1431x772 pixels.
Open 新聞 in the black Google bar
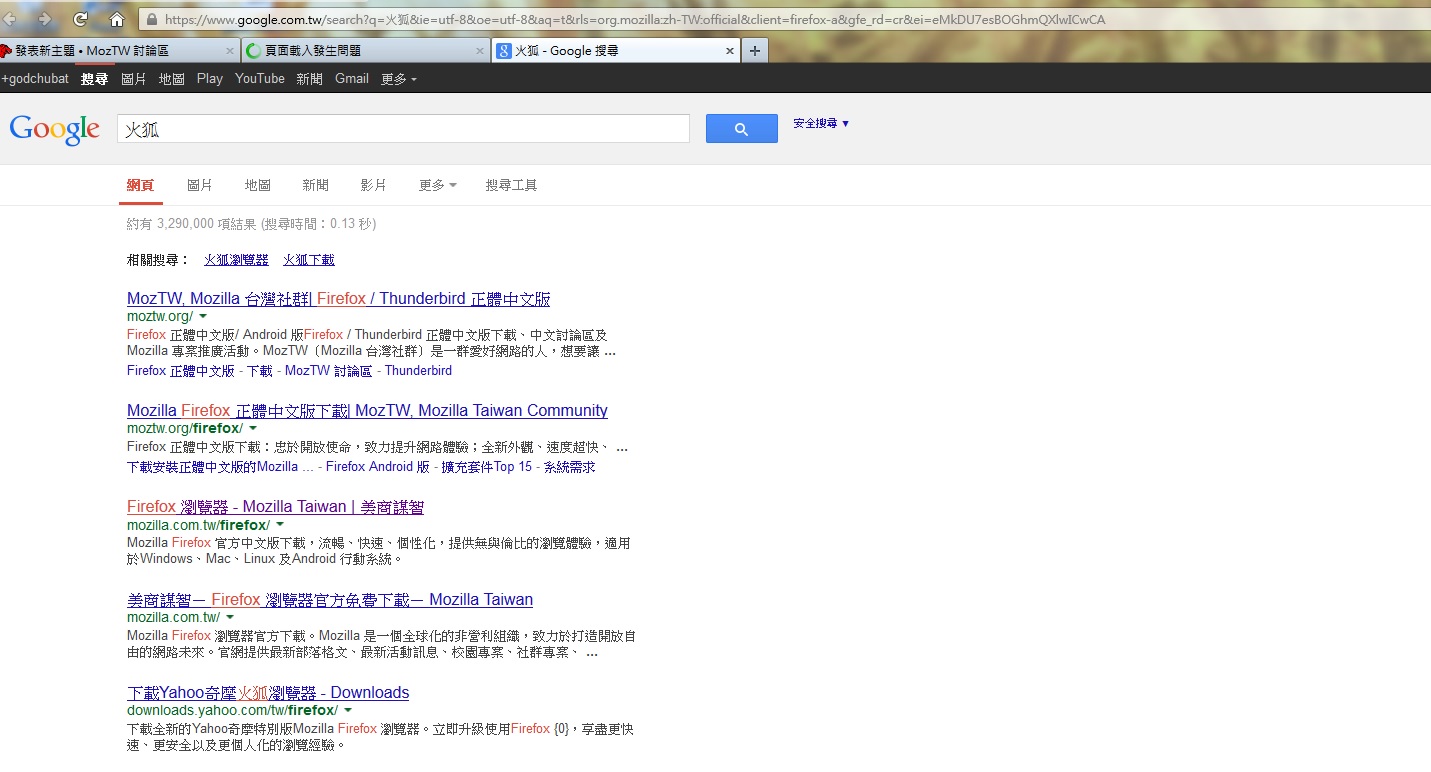pos(310,79)
